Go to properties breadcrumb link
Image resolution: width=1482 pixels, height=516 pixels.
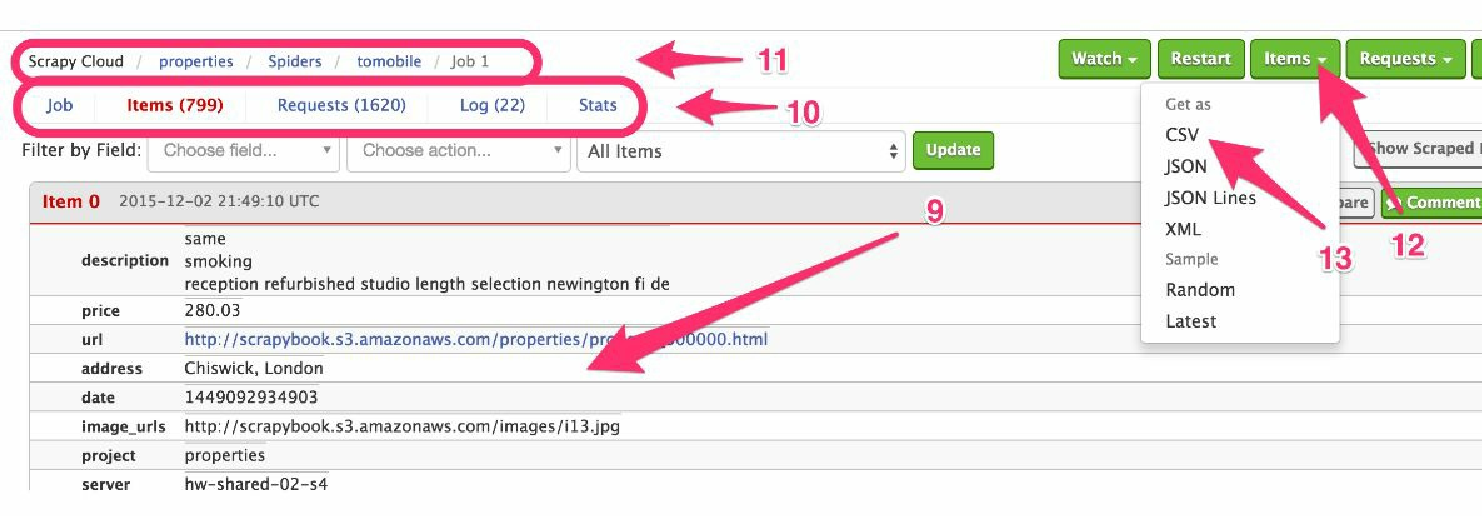196,61
